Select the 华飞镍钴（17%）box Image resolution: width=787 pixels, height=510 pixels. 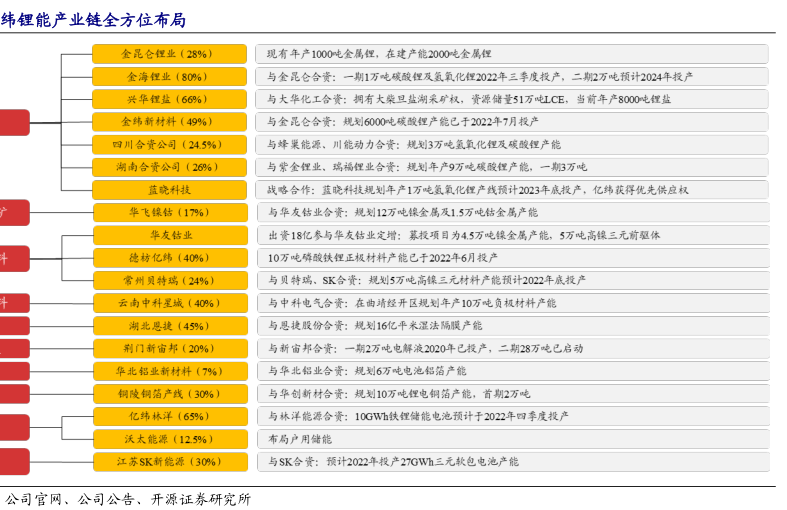pos(169,212)
